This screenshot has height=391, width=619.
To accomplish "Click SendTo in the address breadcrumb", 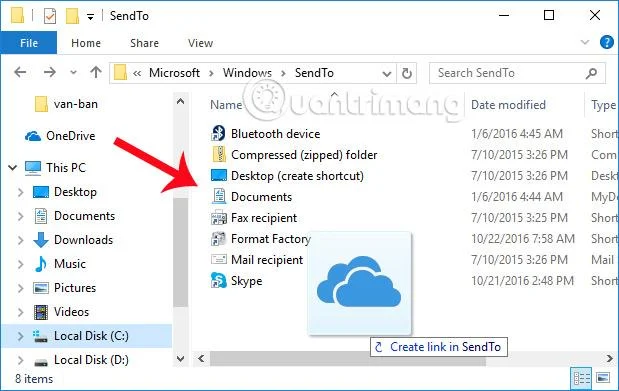I will (314, 73).
